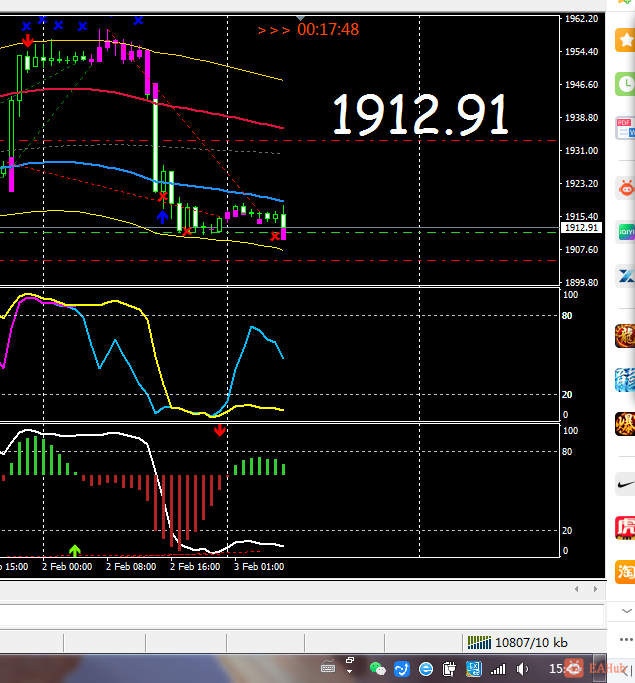Open the blue ice-themed game sidebar icon
The width and height of the screenshot is (635, 683).
point(625,380)
